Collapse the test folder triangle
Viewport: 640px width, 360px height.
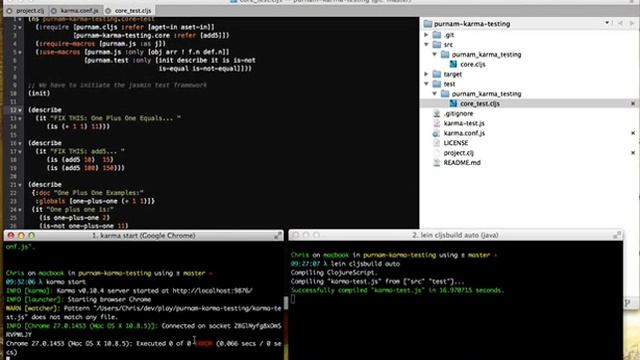coord(427,84)
